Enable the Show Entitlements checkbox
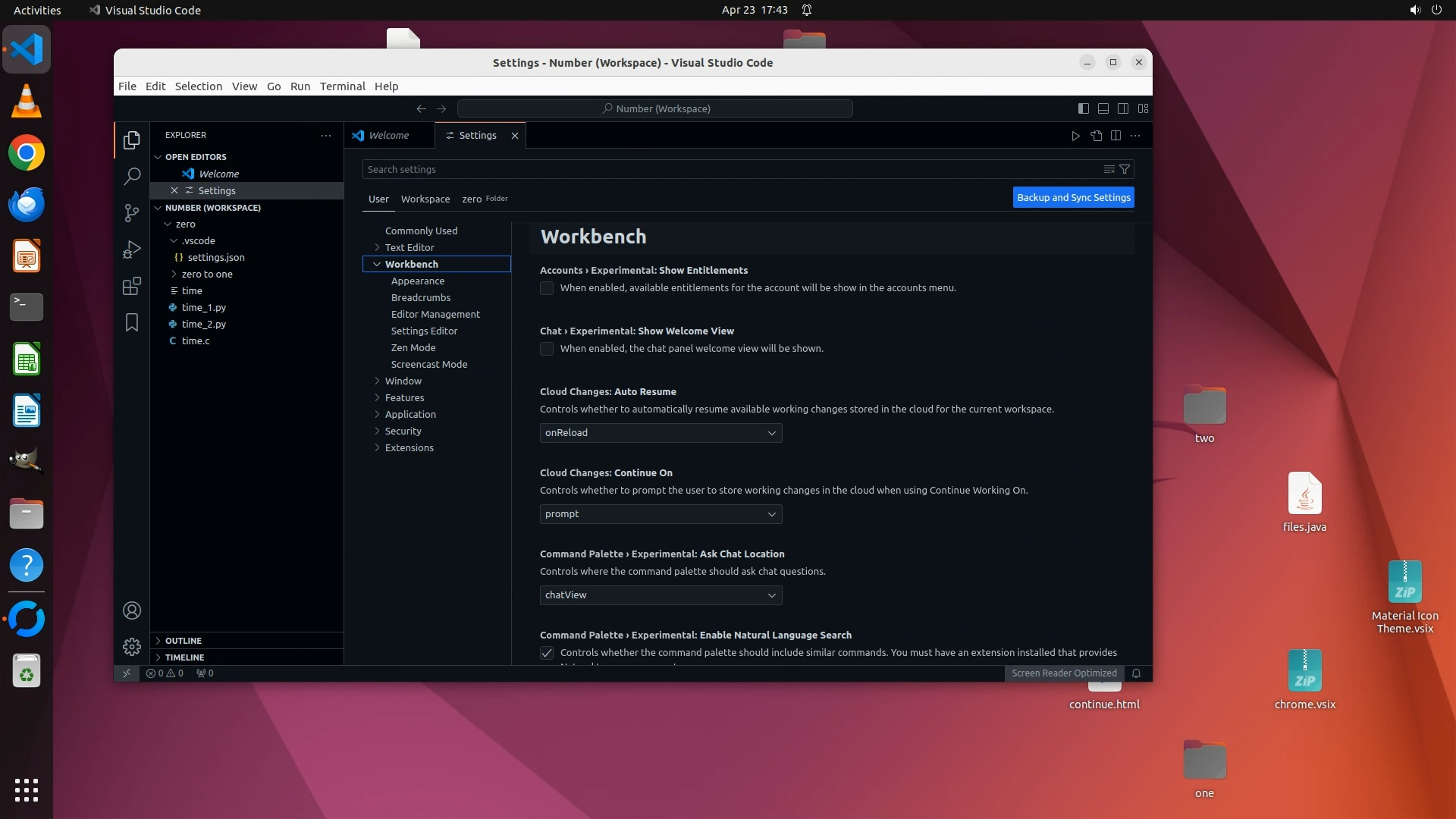The image size is (1456, 819). click(x=547, y=288)
